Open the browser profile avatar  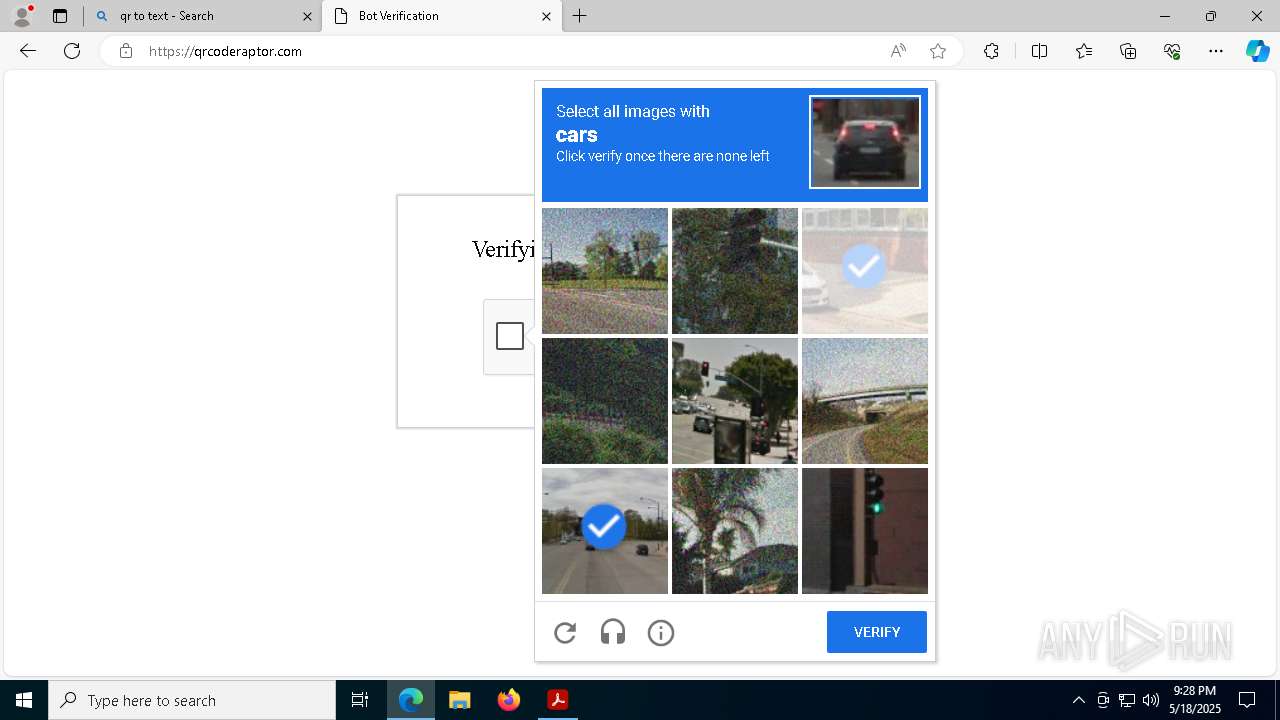click(22, 16)
